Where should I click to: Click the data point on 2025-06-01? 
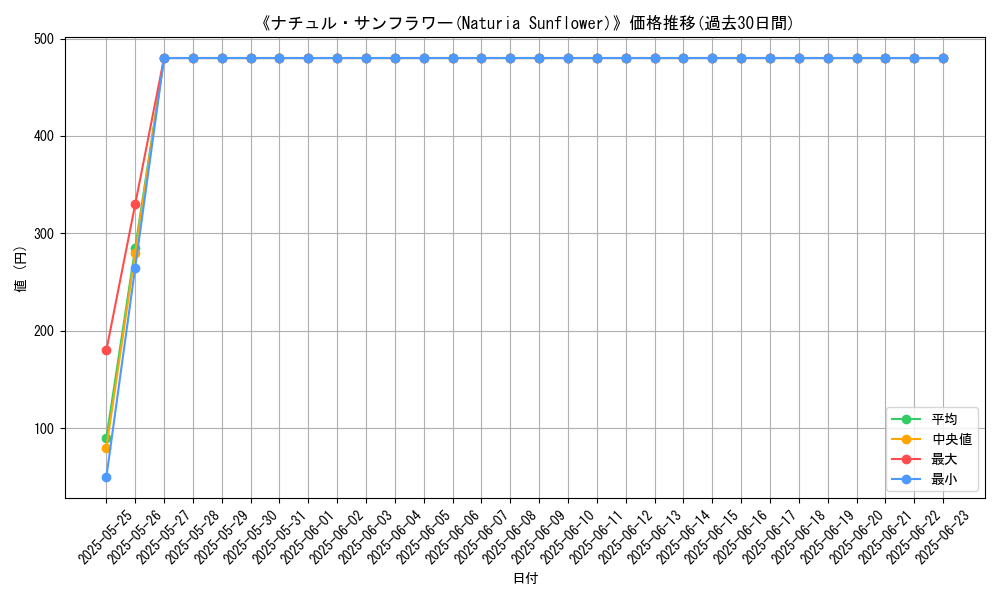click(309, 59)
